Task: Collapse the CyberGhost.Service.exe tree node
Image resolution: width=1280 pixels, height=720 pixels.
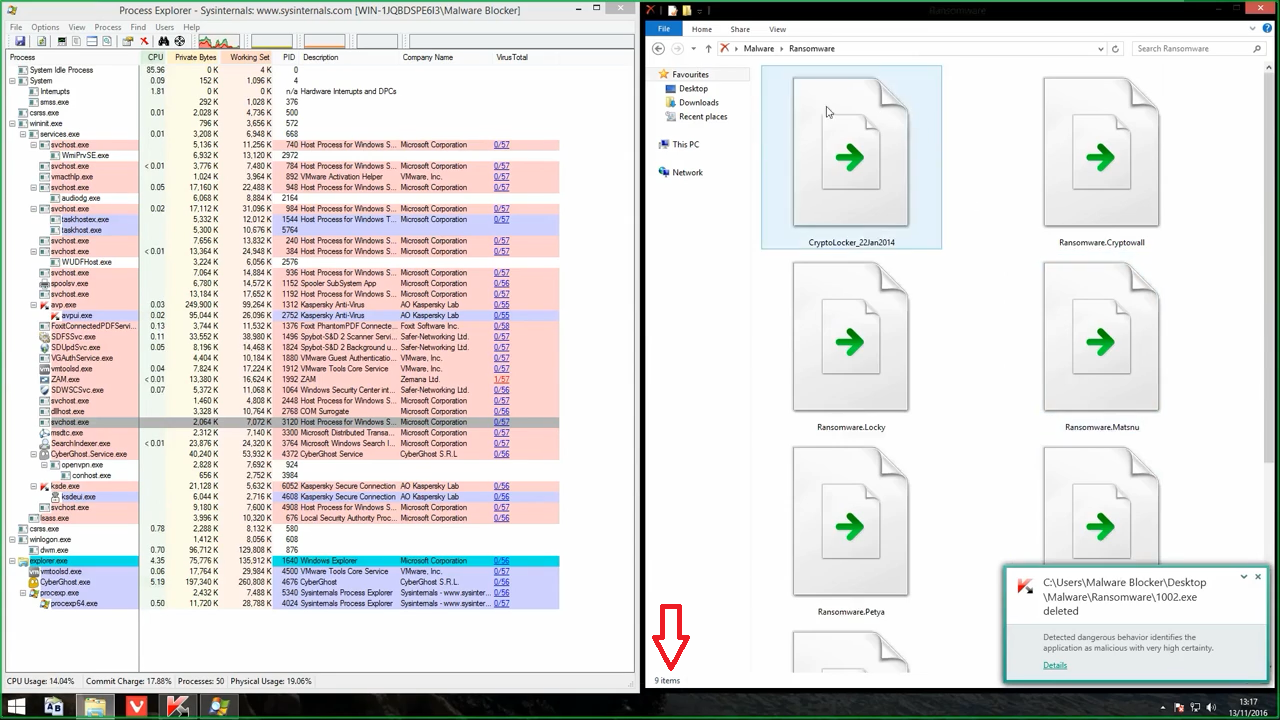Action: (x=33, y=454)
